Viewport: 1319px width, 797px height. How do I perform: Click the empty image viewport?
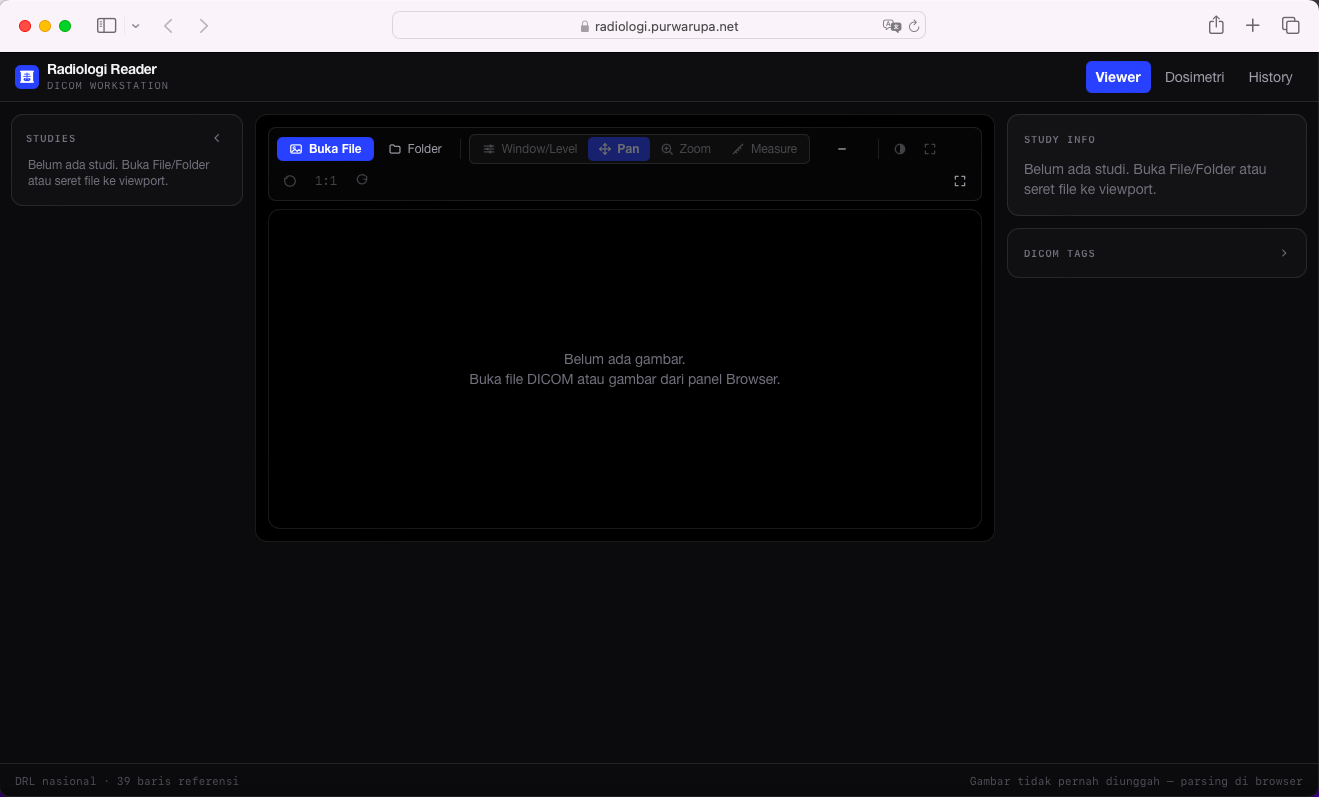click(x=625, y=369)
